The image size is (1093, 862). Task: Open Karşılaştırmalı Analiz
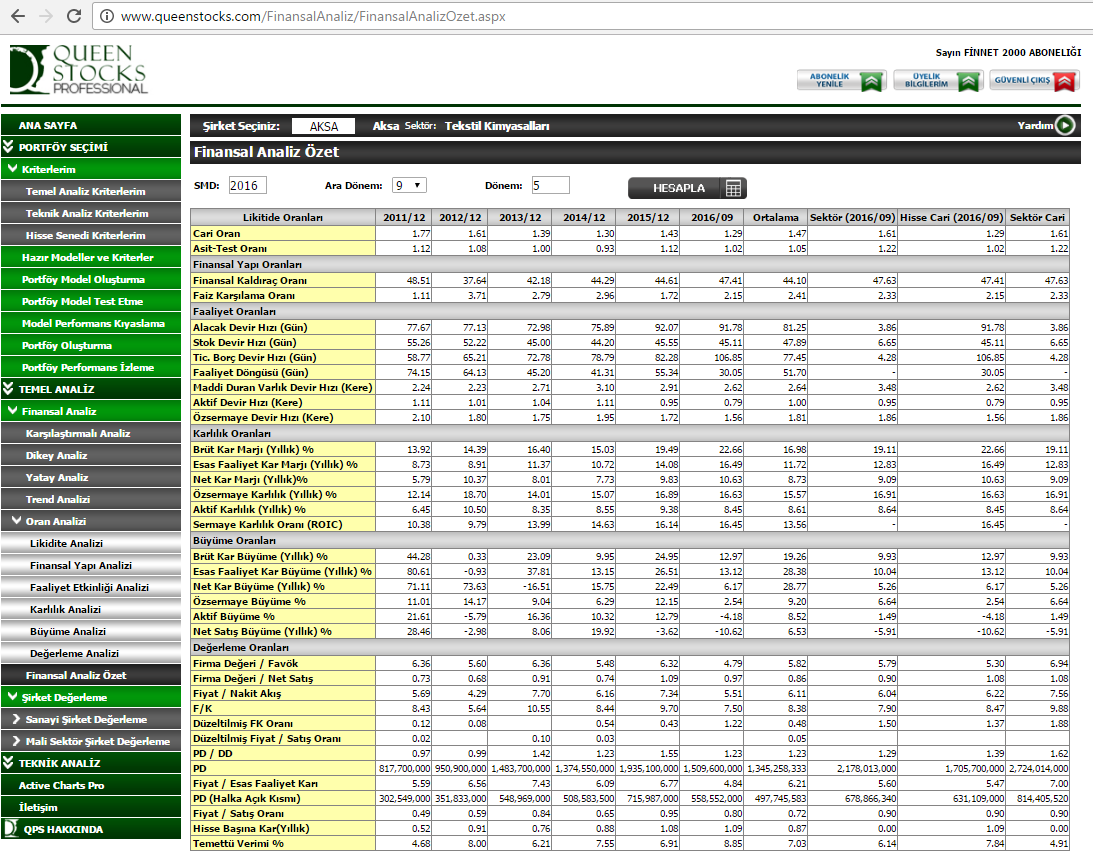(x=91, y=433)
